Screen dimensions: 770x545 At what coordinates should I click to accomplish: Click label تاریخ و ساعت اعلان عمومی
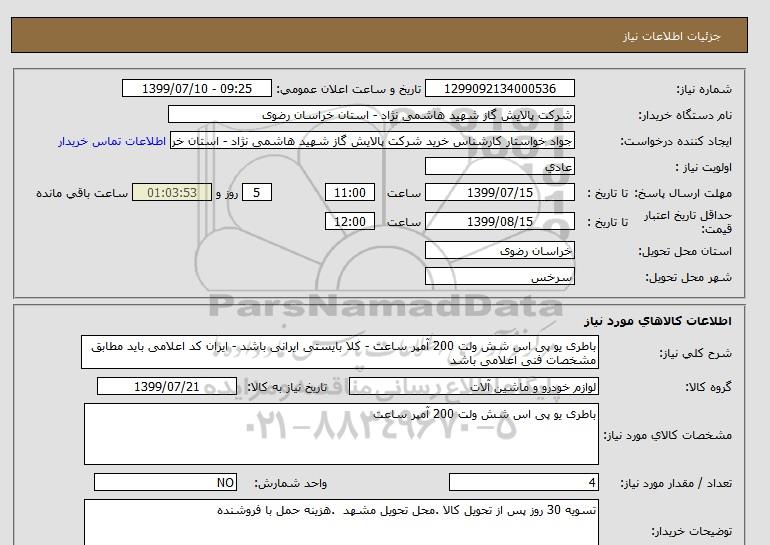(x=349, y=89)
